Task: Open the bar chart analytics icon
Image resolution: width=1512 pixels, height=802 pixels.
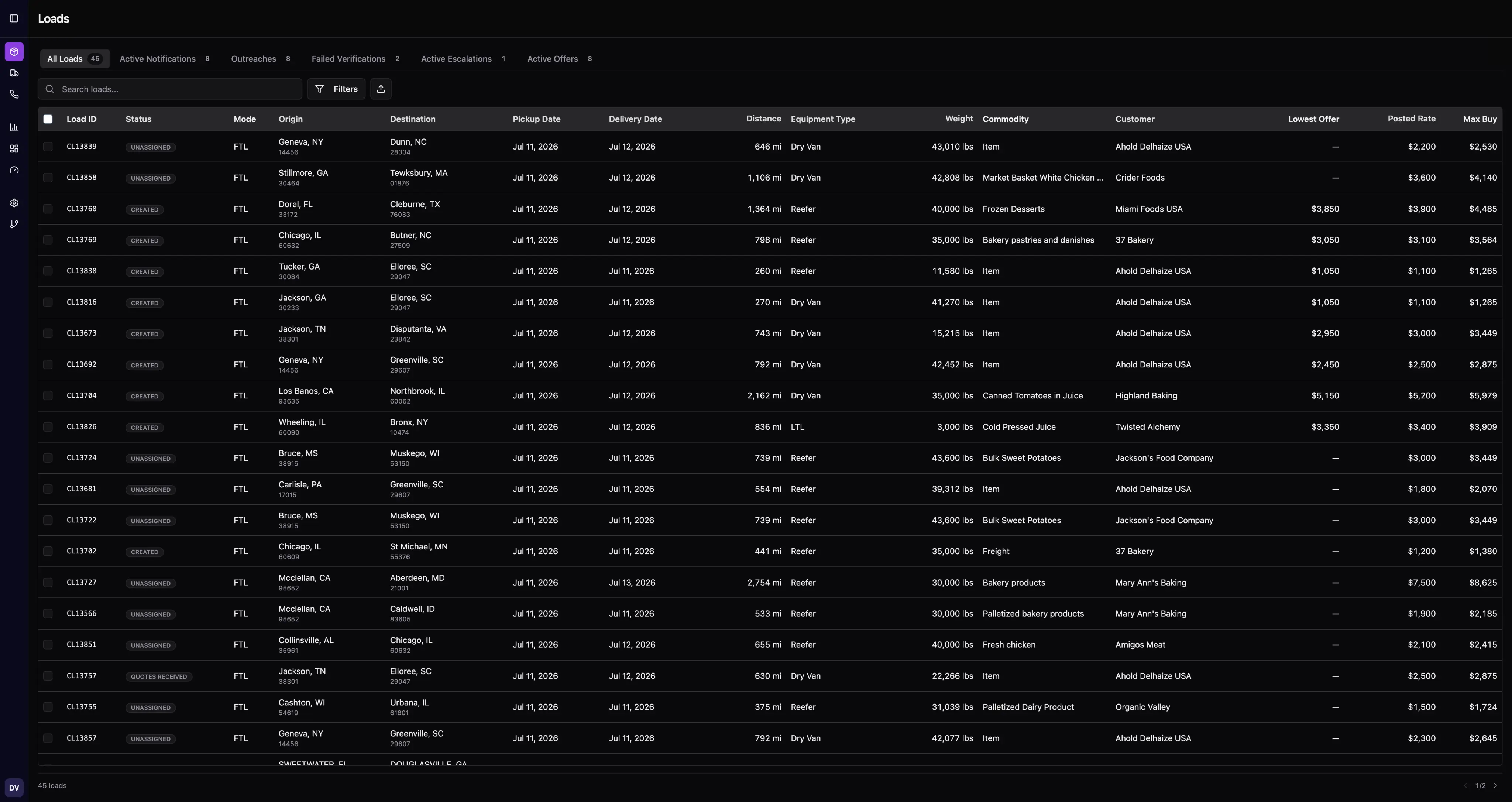Action: 14,127
